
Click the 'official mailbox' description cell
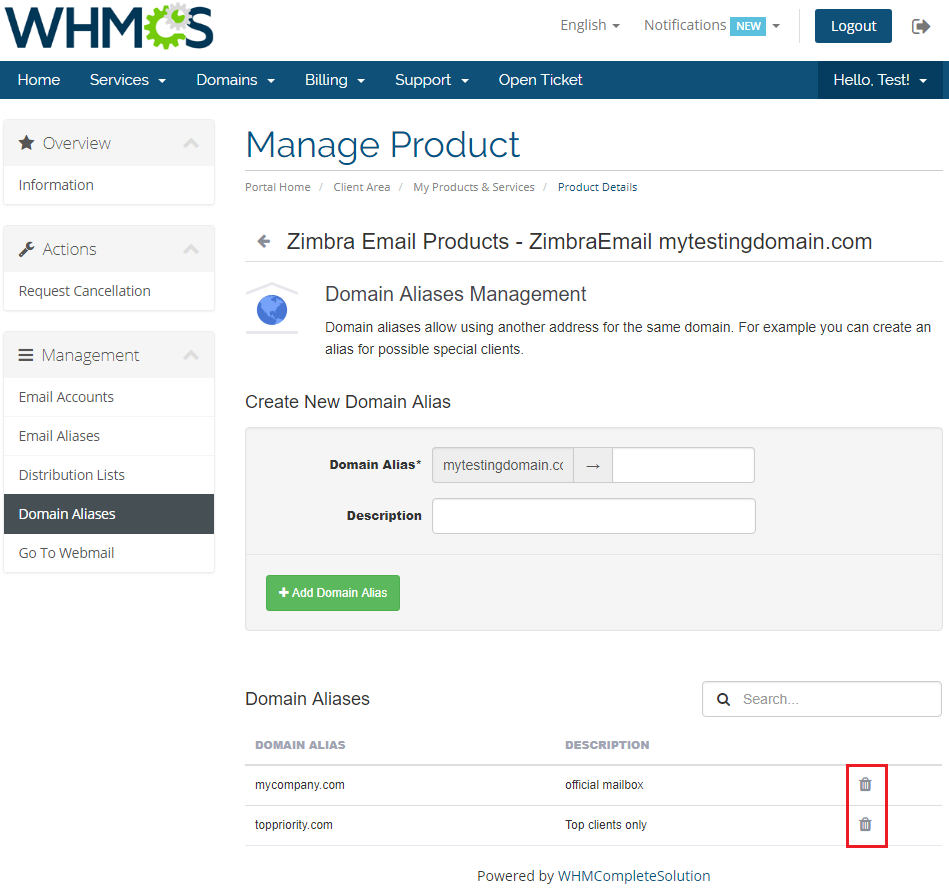pos(604,785)
